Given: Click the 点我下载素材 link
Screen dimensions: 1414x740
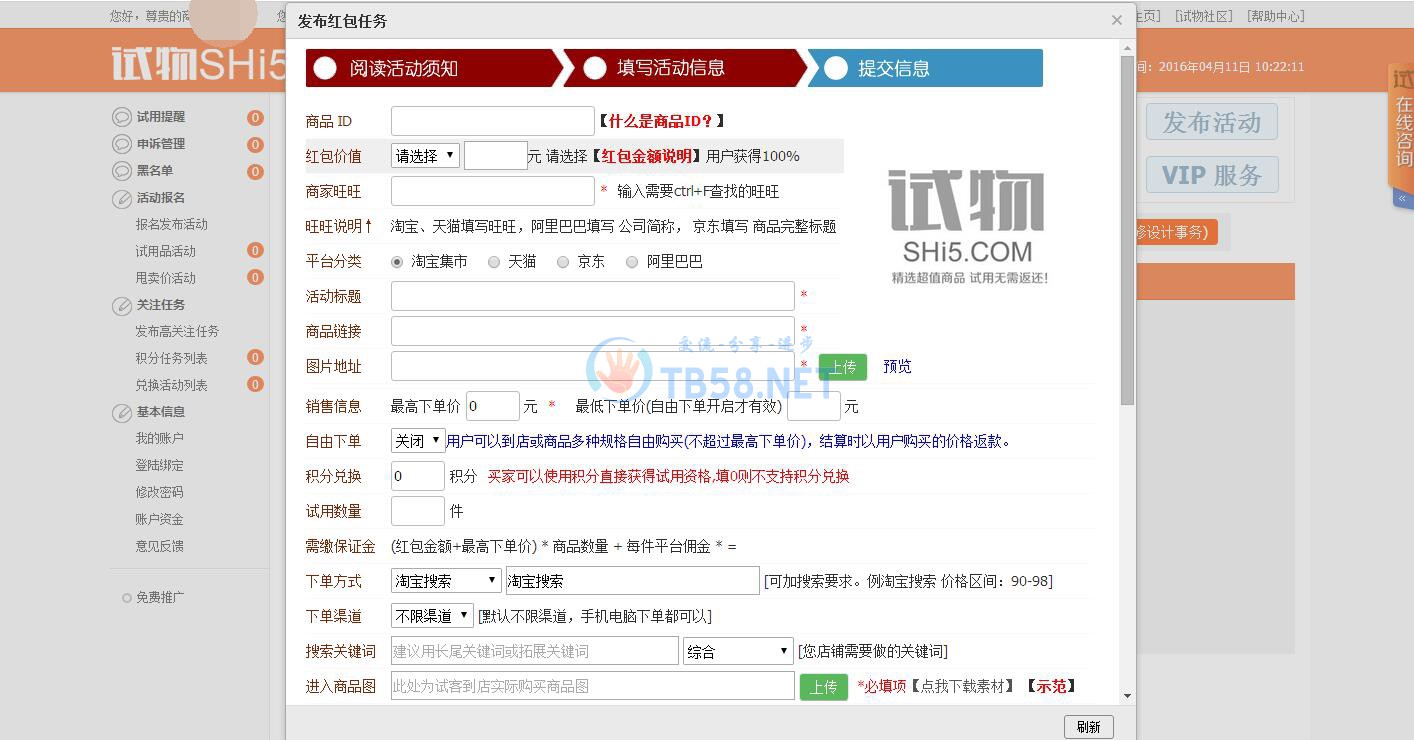Looking at the screenshot, I should [962, 686].
